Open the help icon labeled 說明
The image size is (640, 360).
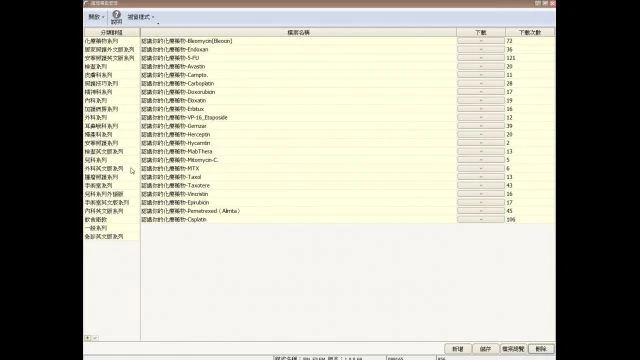click(116, 17)
